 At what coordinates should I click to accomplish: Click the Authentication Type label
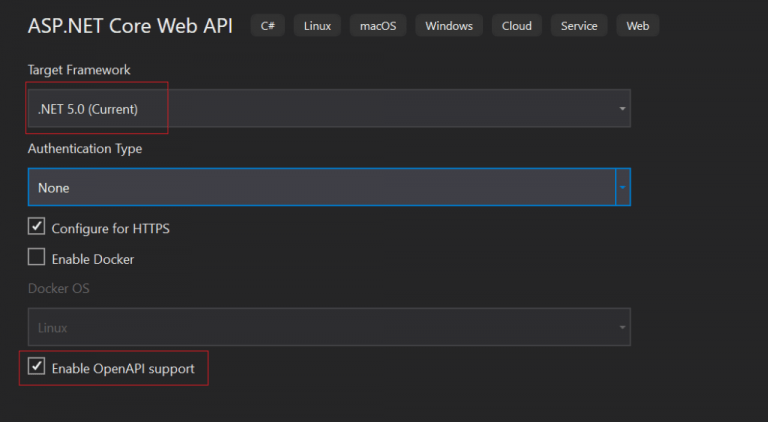point(85,149)
